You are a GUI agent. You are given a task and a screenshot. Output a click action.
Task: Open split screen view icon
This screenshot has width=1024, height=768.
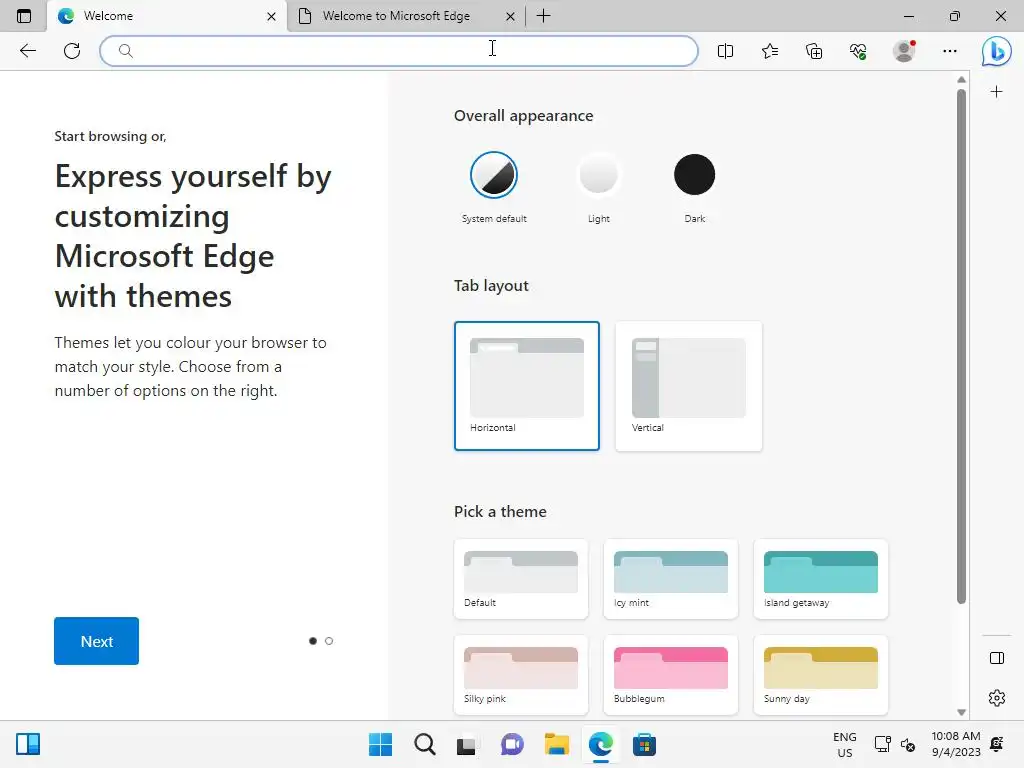[x=725, y=51]
